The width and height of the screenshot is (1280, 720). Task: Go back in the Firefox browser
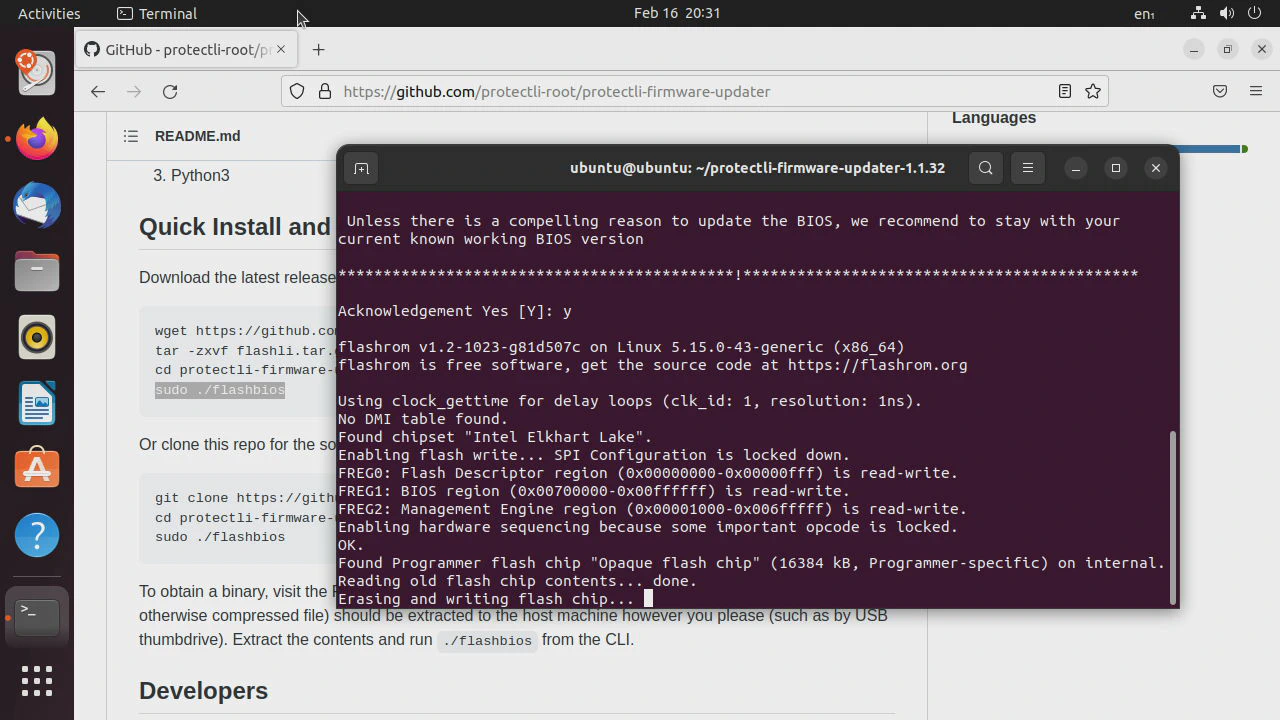coord(97,91)
